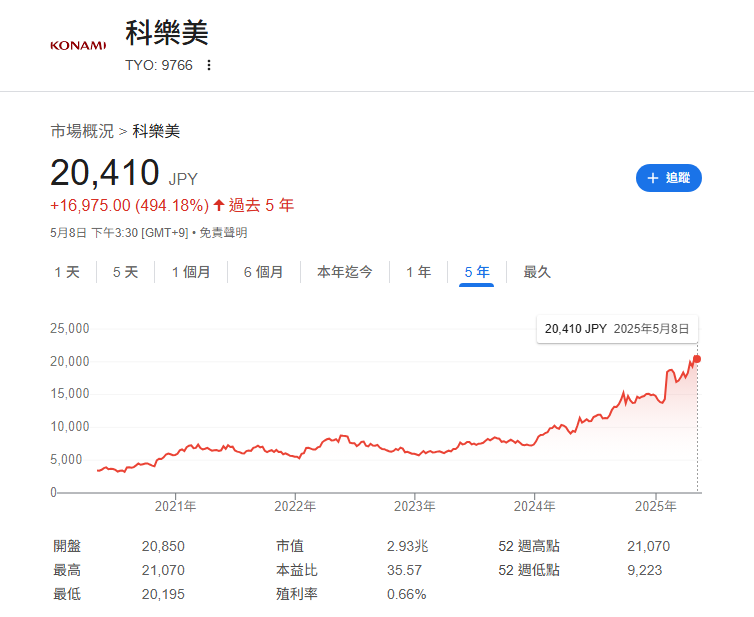Click the 15,000 y-axis label
The height and width of the screenshot is (617, 754).
coord(70,394)
